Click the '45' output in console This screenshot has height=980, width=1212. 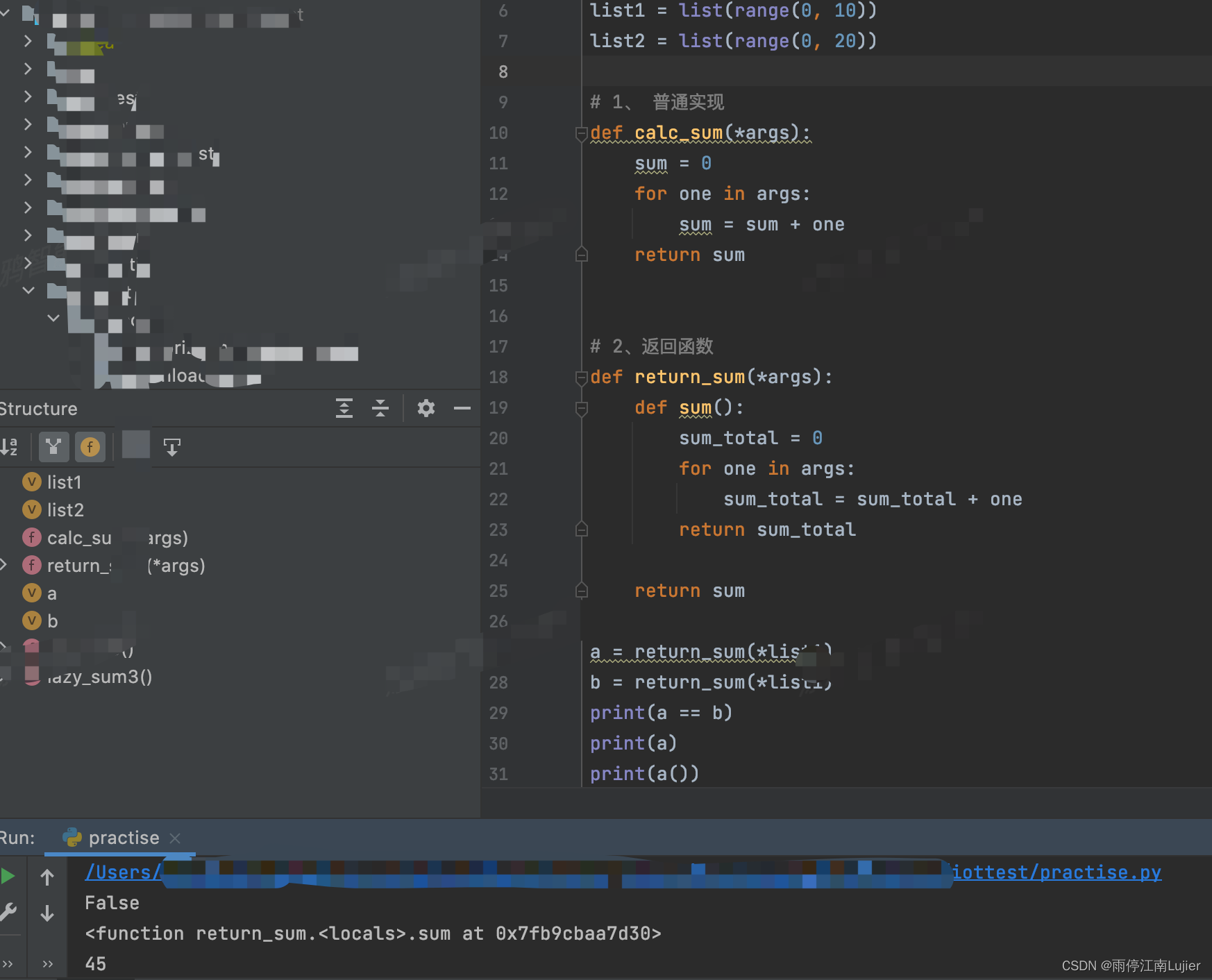point(96,964)
